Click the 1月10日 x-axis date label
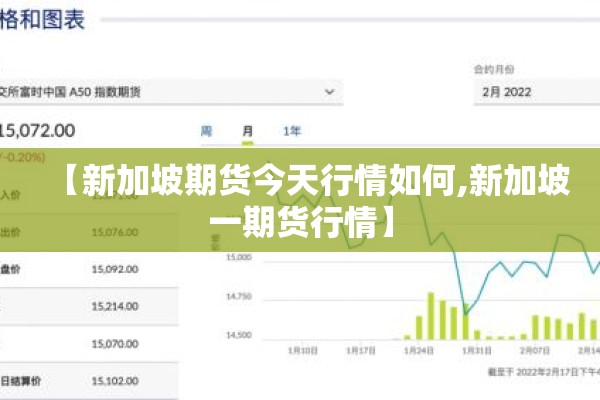Viewport: 600px width, 400px height. [303, 351]
